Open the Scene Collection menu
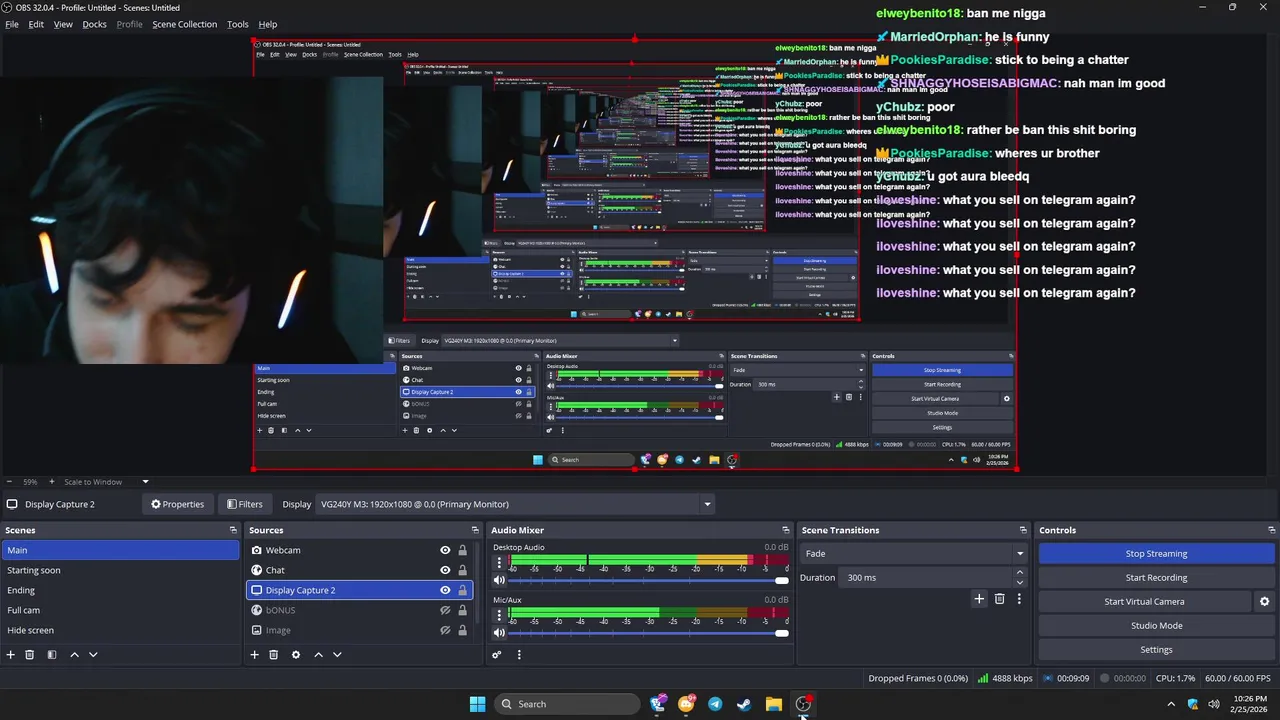The image size is (1280, 720). click(184, 24)
